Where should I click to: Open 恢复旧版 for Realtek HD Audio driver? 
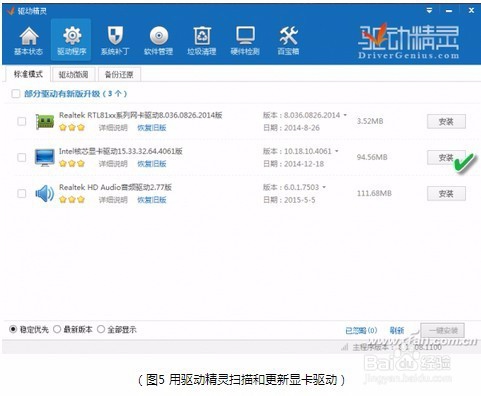point(152,200)
